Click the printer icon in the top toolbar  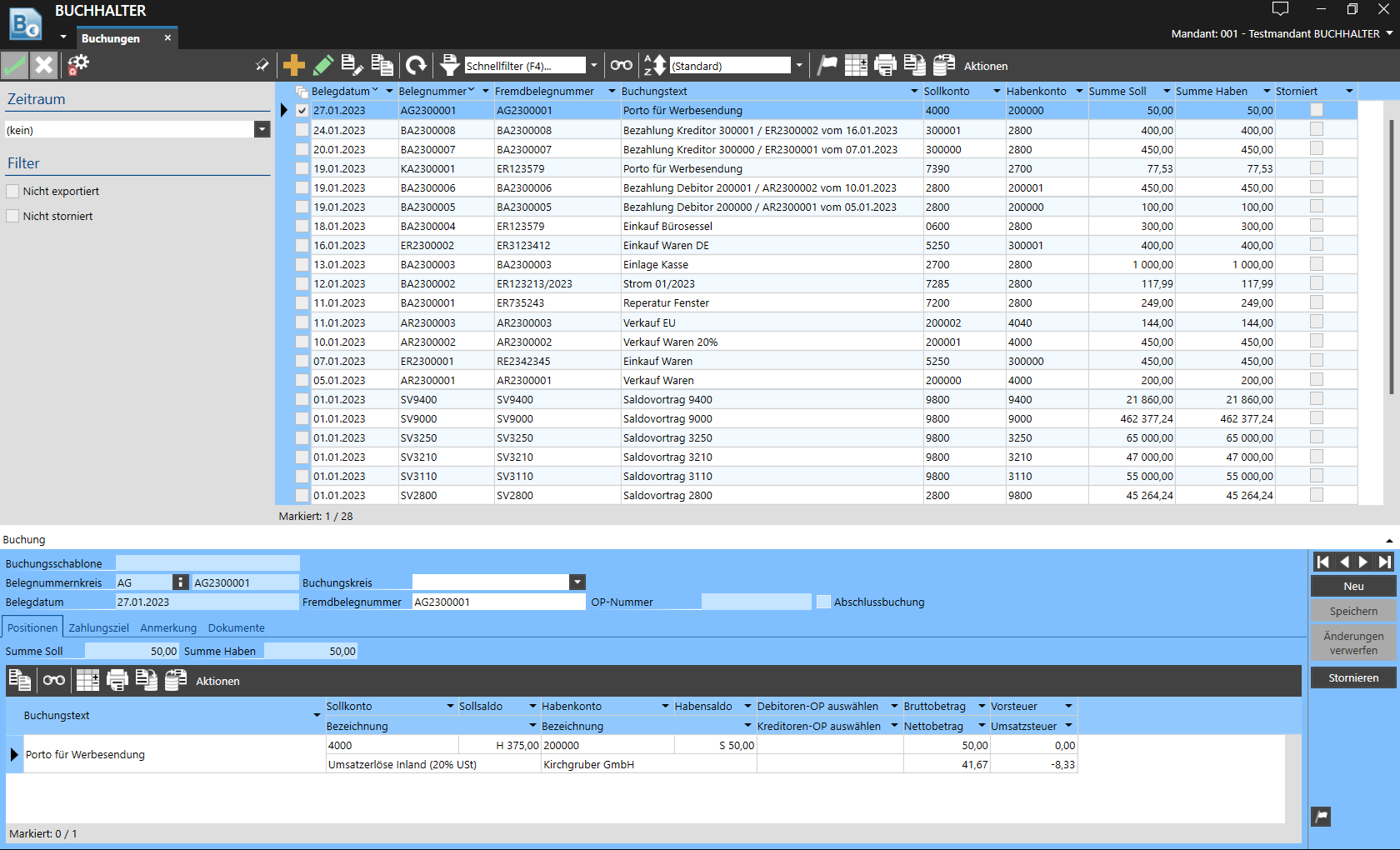click(885, 65)
